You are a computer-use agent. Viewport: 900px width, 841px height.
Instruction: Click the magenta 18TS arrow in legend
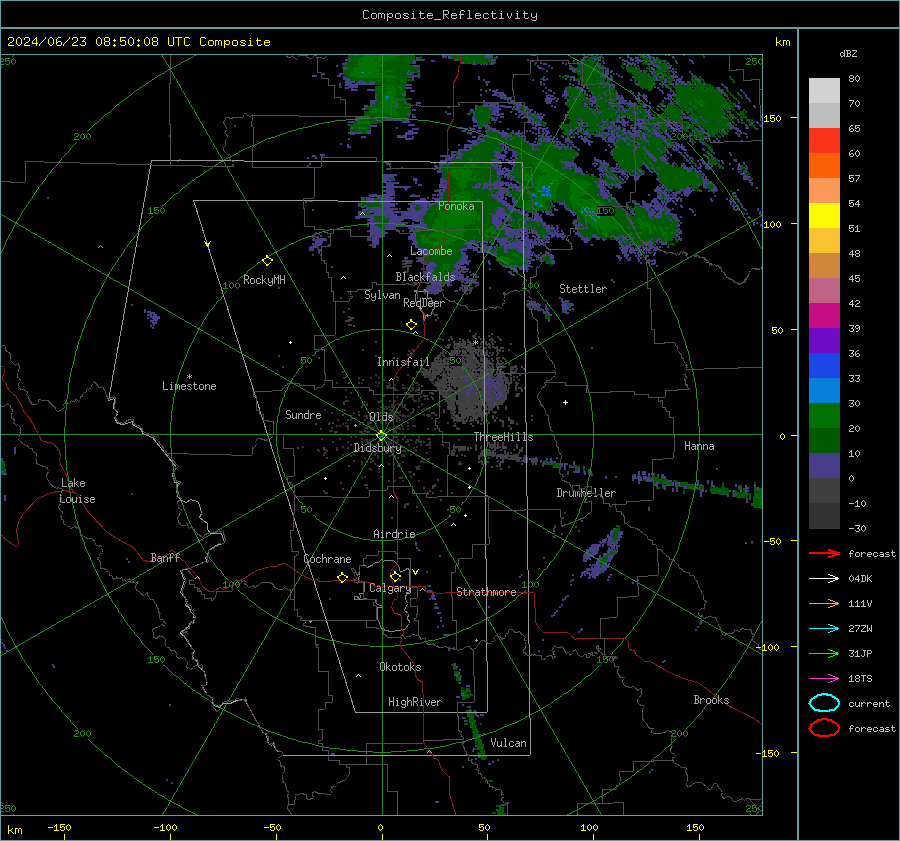pos(824,679)
